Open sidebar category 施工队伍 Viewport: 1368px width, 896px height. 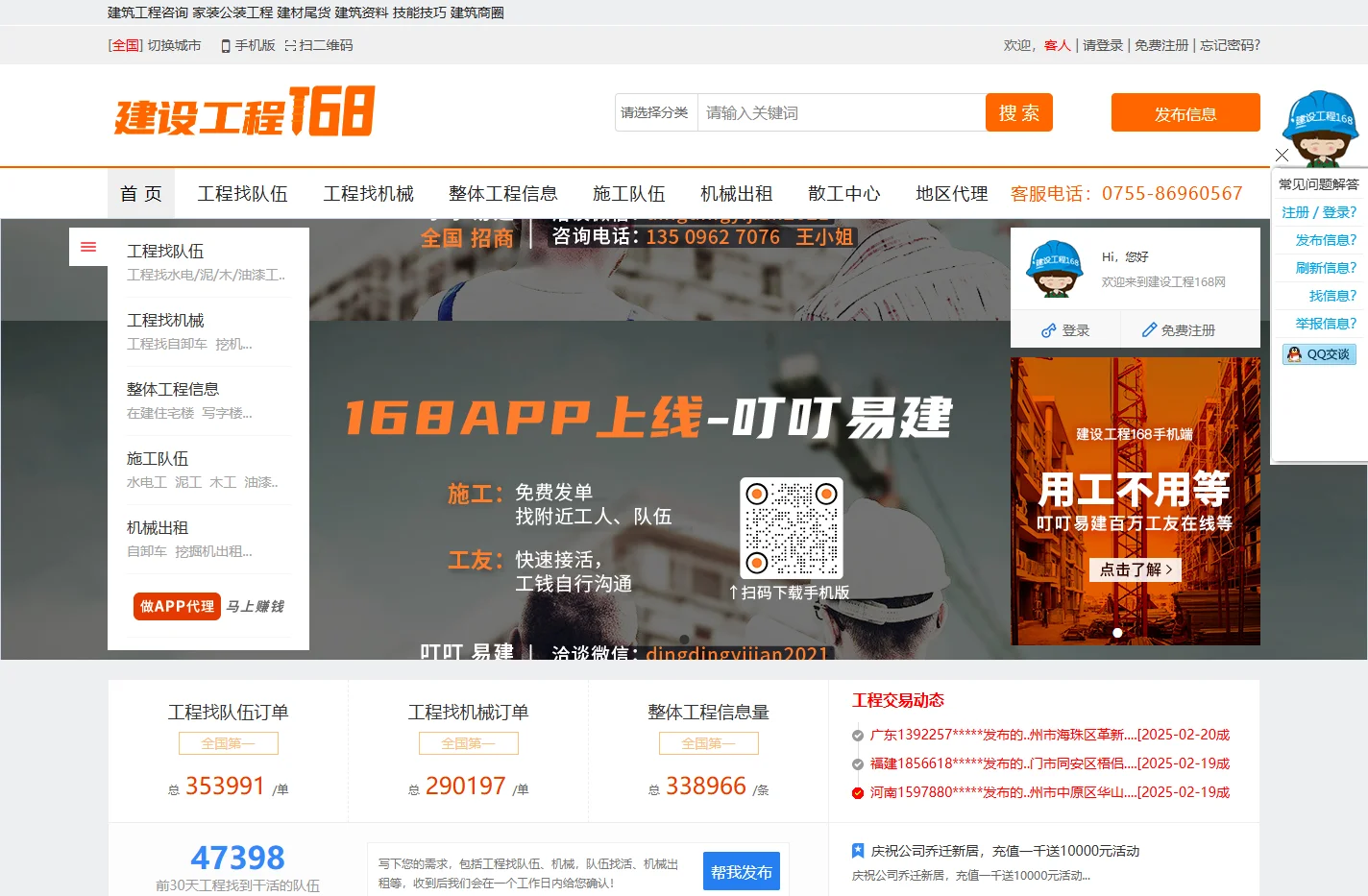158,459
